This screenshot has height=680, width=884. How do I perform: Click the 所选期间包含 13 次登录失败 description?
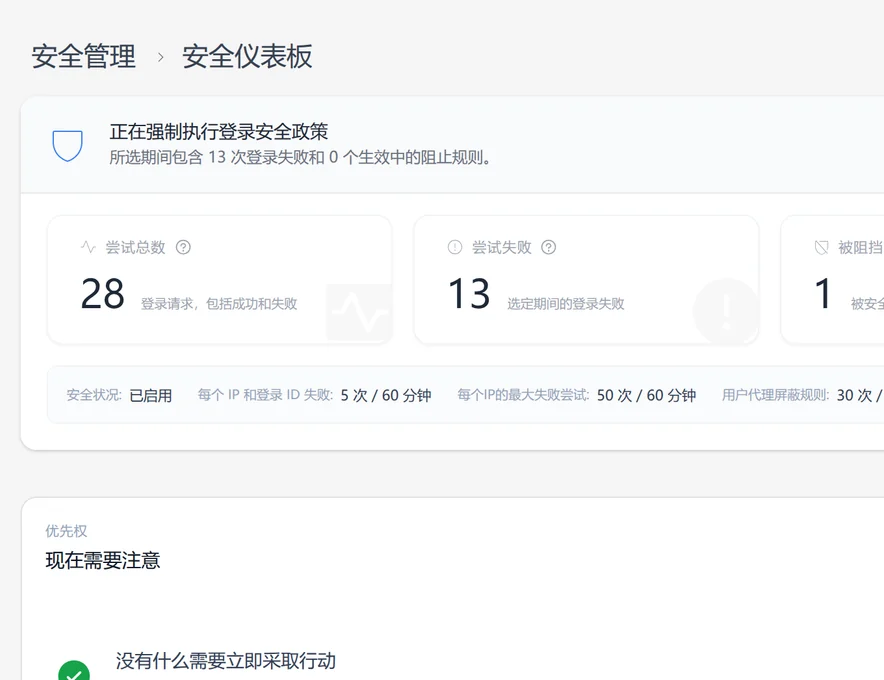300,157
